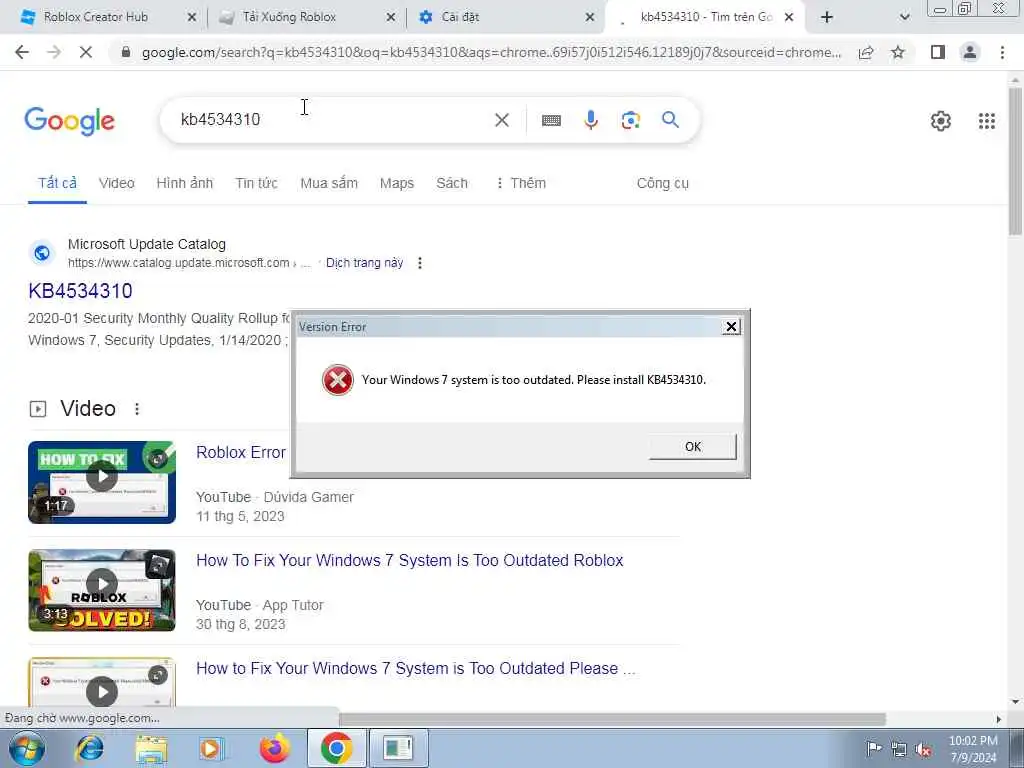Click the site lock icon in address bar
The image size is (1024, 768).
coord(126,52)
